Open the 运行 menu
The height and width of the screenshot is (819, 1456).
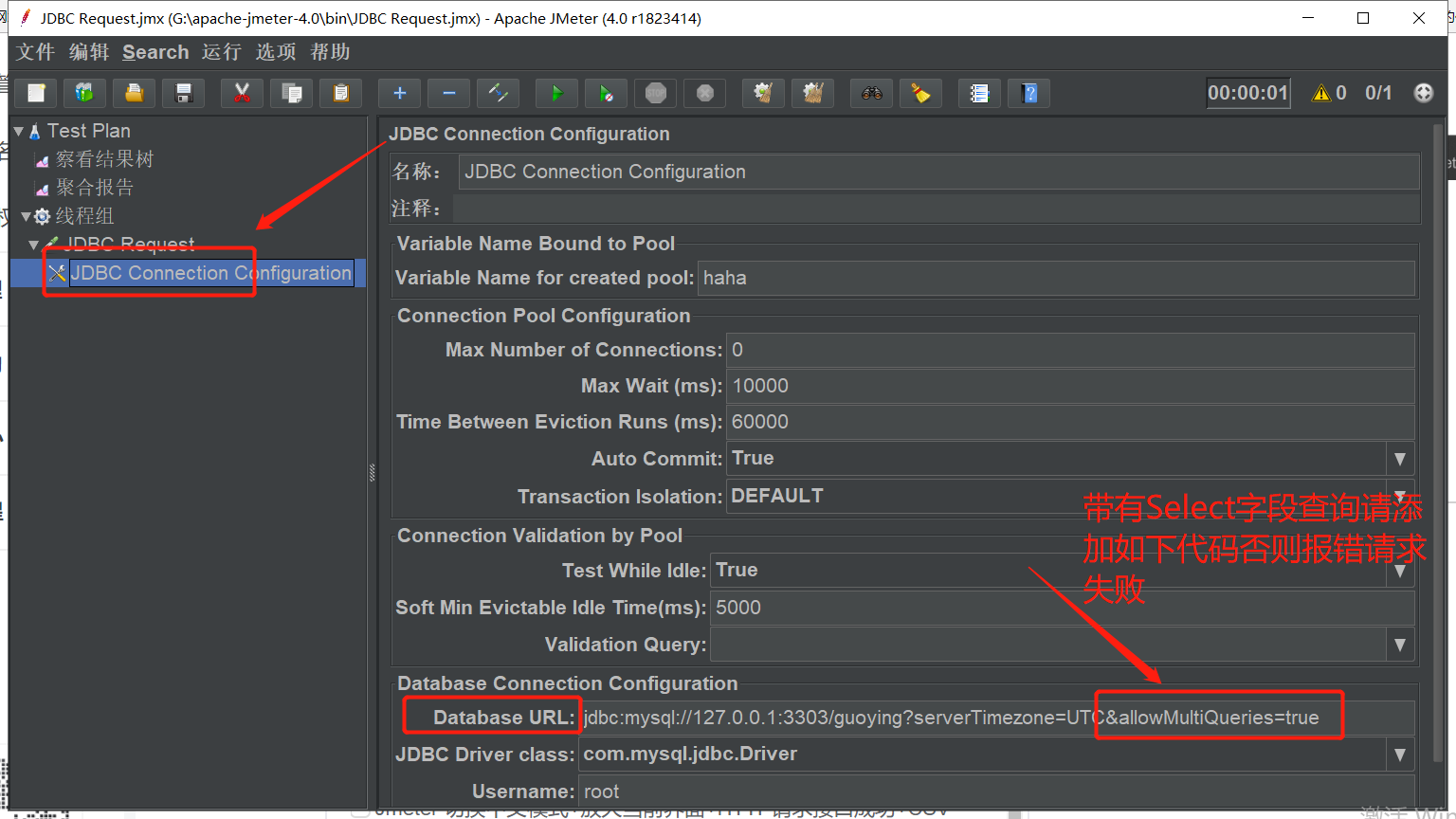point(221,52)
